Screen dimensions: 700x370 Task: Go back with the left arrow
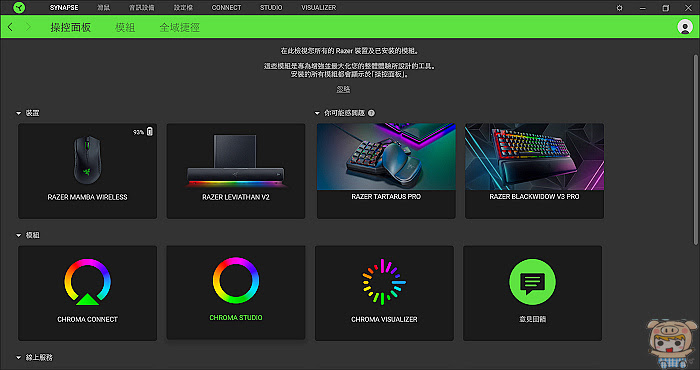(10, 27)
